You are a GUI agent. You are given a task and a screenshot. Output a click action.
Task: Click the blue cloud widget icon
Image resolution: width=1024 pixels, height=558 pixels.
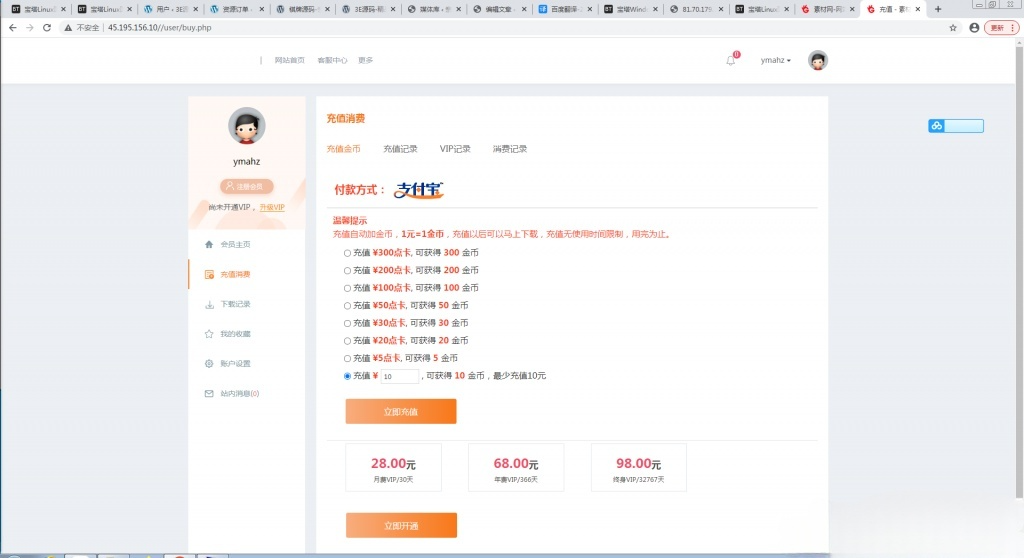point(937,126)
